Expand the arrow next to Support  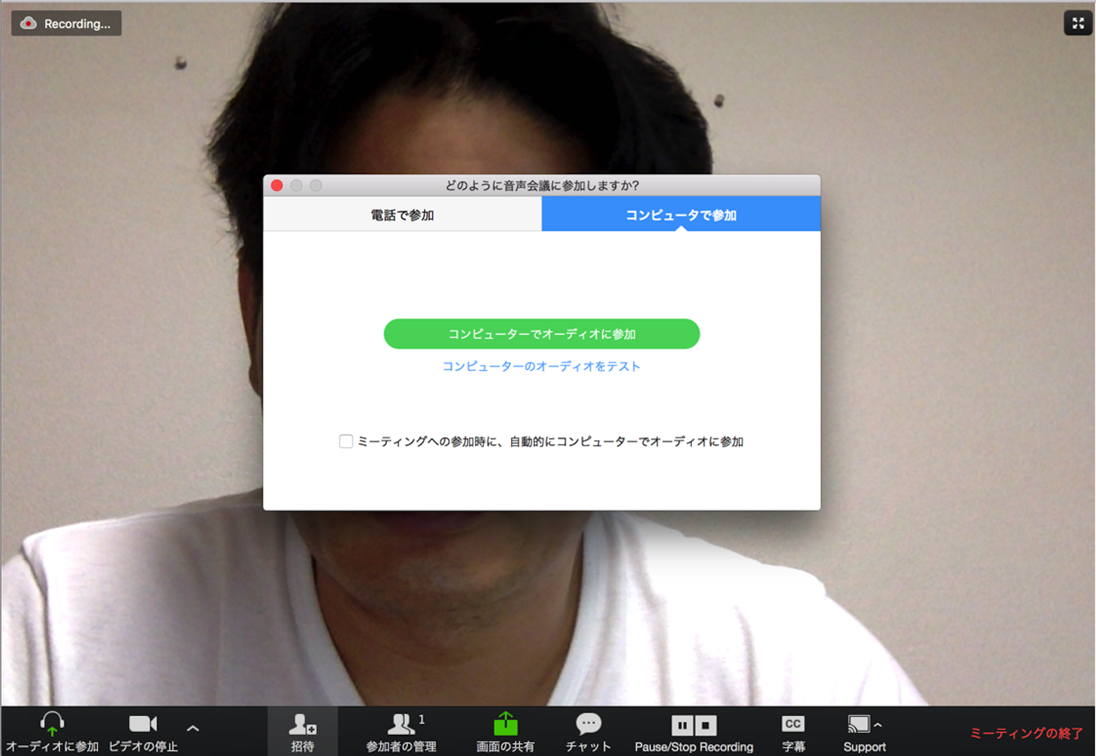(878, 725)
